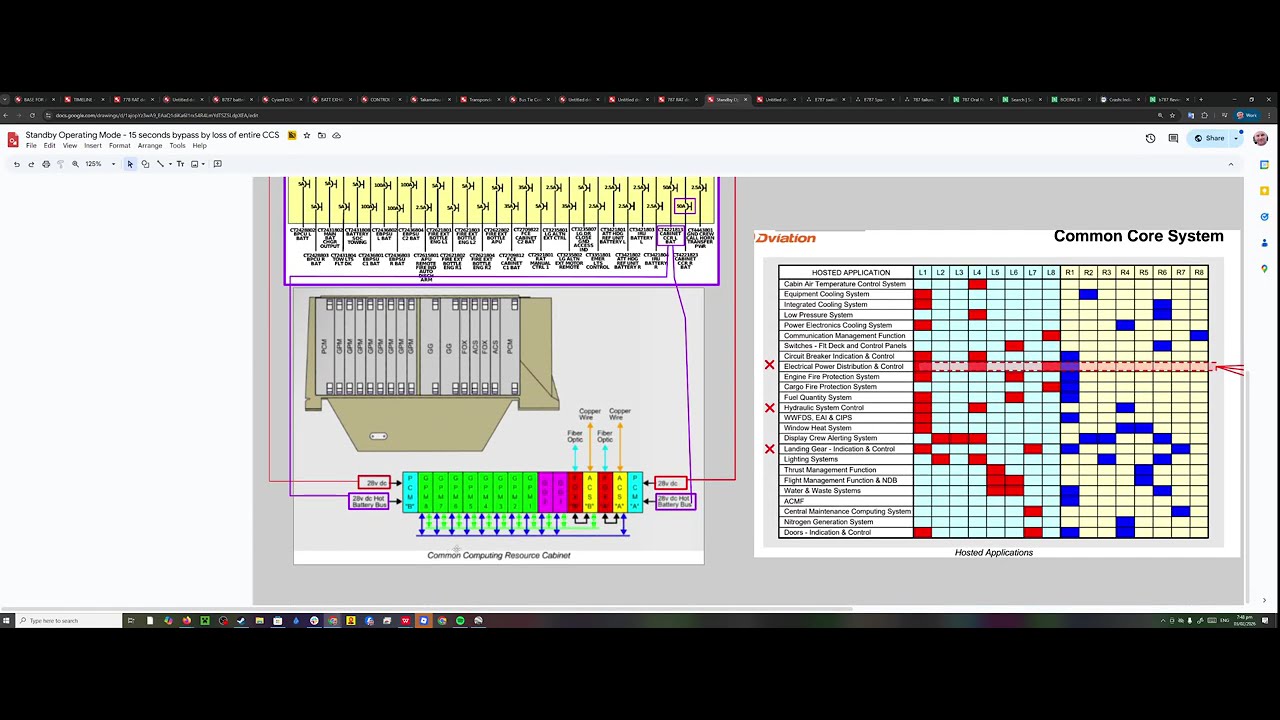Click the Print icon in the toolbar

pyautogui.click(x=46, y=164)
